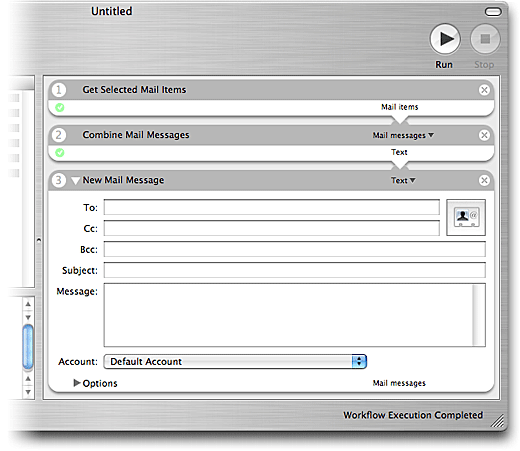Open the Text input type menu on action 3
Image resolution: width=520 pixels, height=451 pixels.
point(403,180)
